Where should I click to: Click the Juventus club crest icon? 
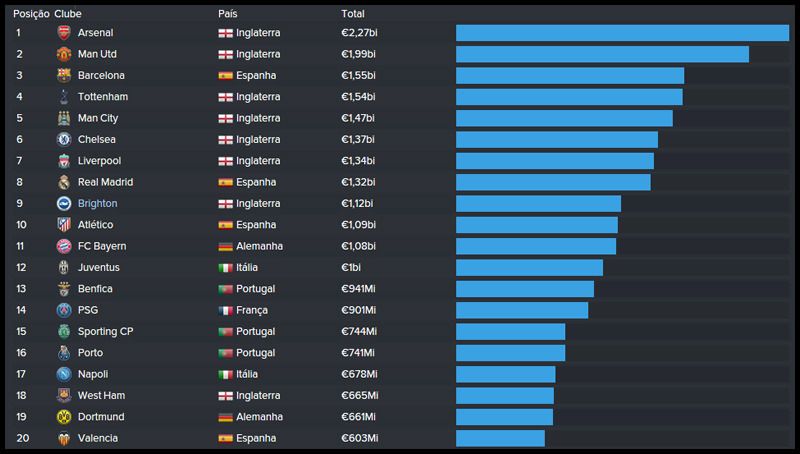click(64, 268)
